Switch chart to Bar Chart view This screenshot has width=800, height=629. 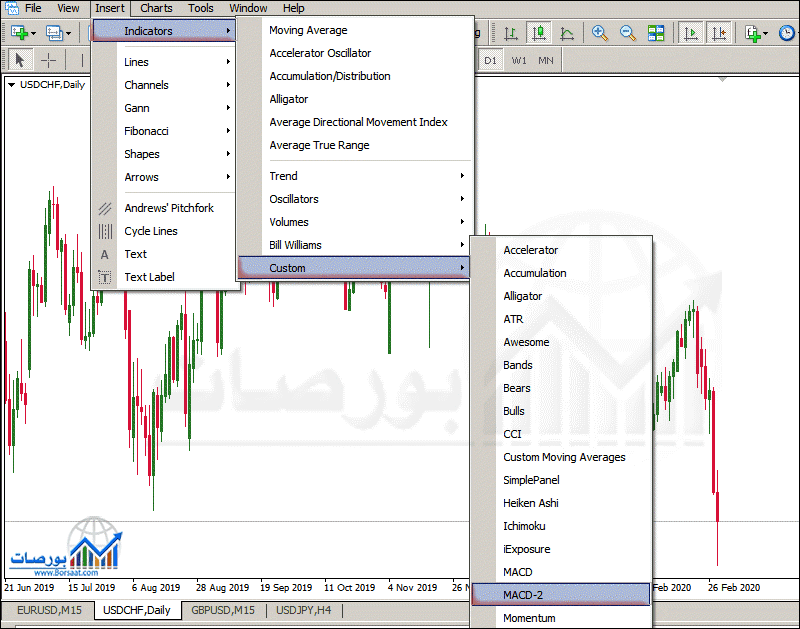511,33
